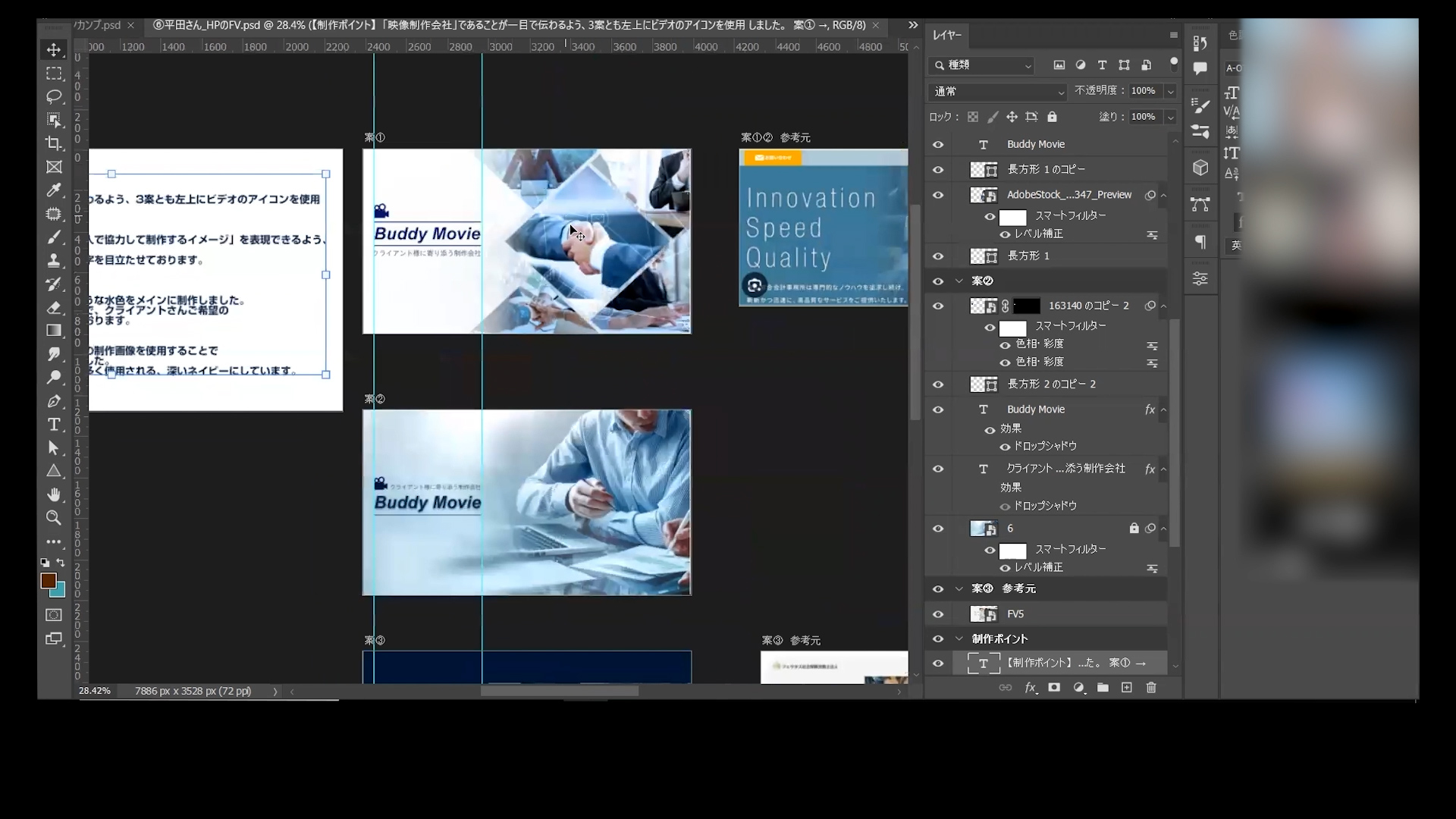
Task: Add a layer mask
Action: (1054, 688)
